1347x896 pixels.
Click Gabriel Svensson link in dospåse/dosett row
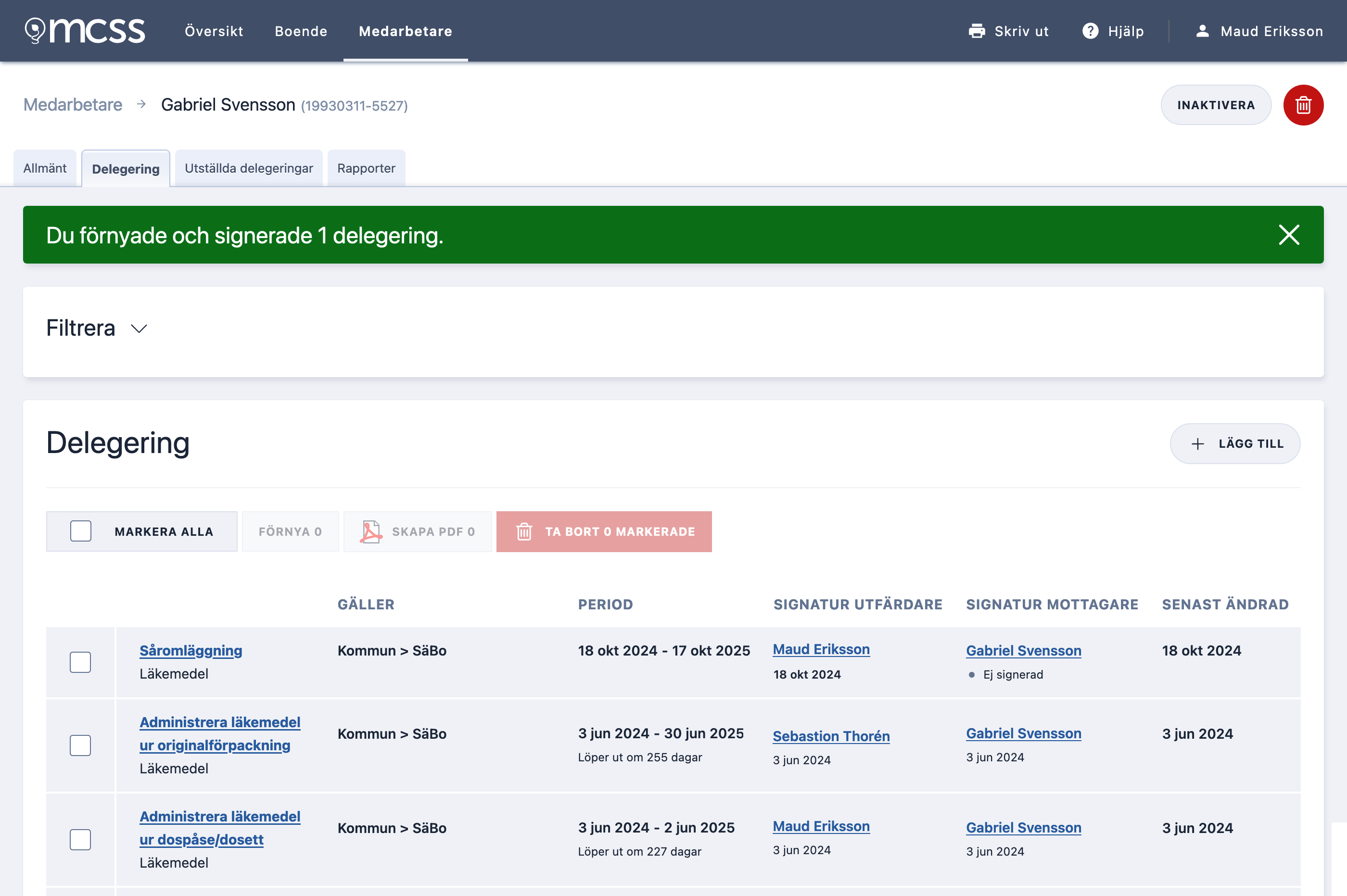tap(1024, 827)
